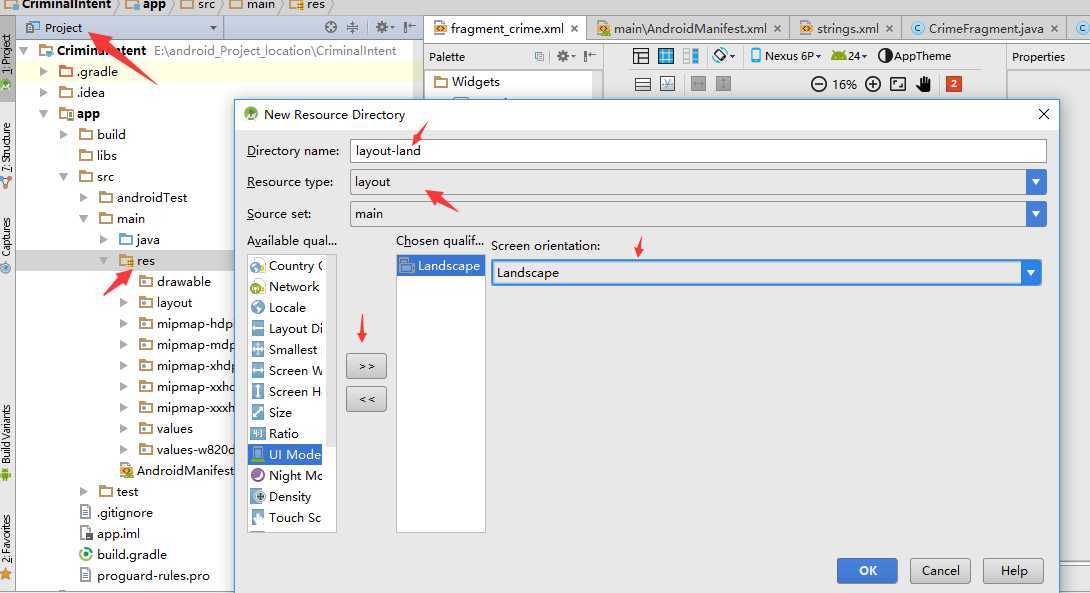This screenshot has height=593, width=1090.
Task: Select the build.gradle file
Action: click(122, 555)
